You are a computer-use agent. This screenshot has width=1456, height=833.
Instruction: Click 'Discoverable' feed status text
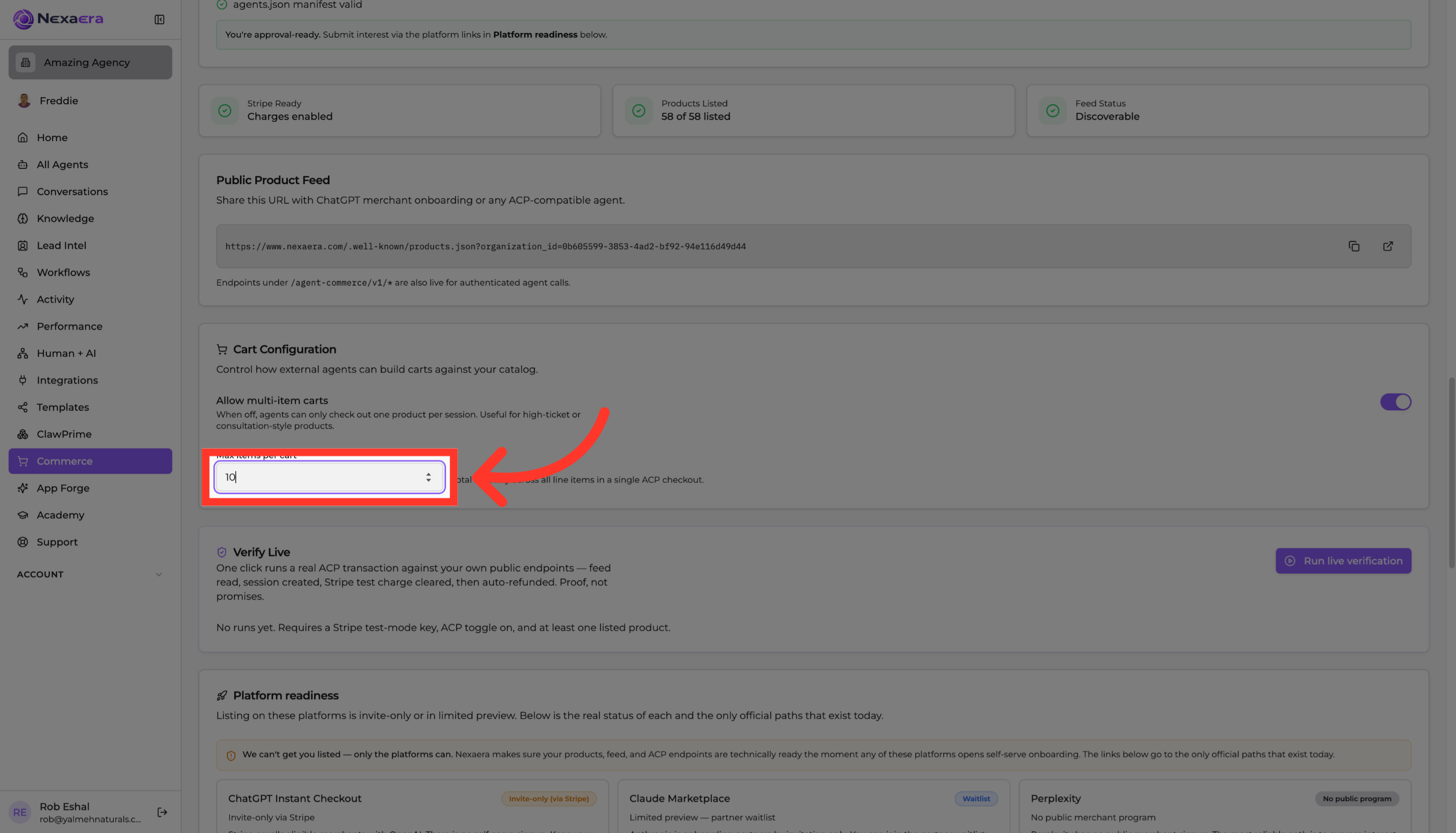1107,116
